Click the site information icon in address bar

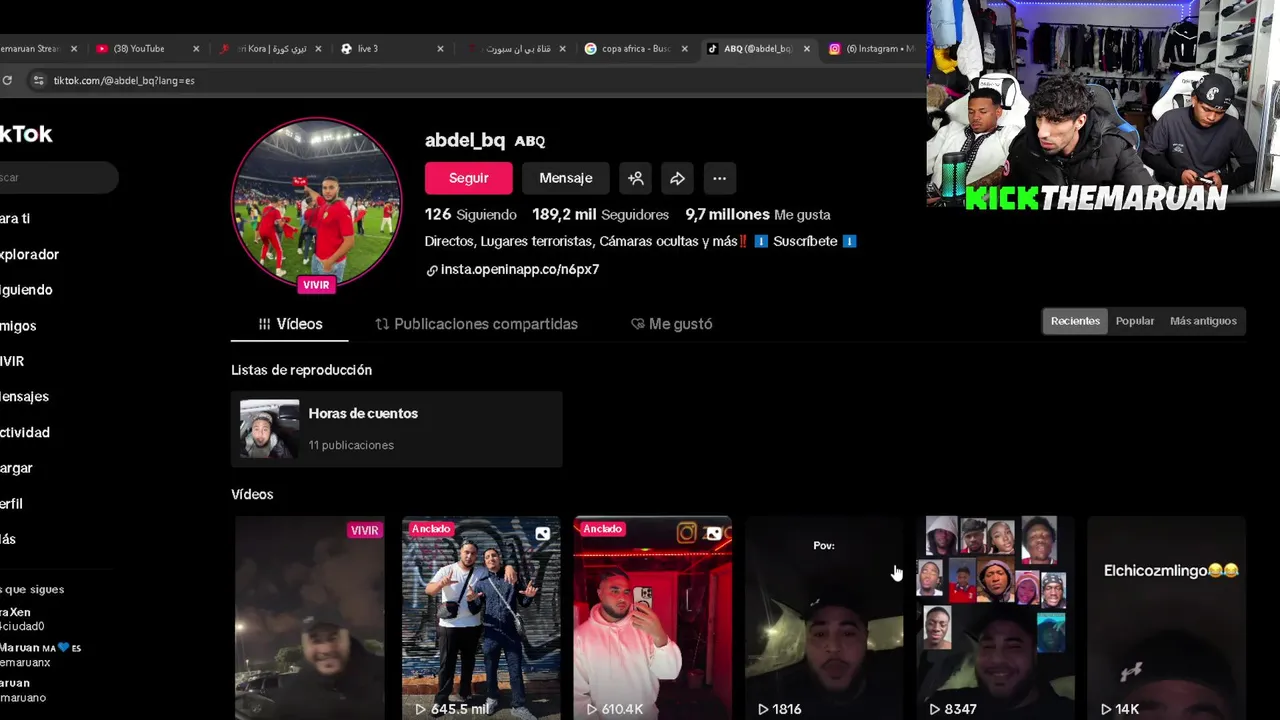(x=38, y=80)
